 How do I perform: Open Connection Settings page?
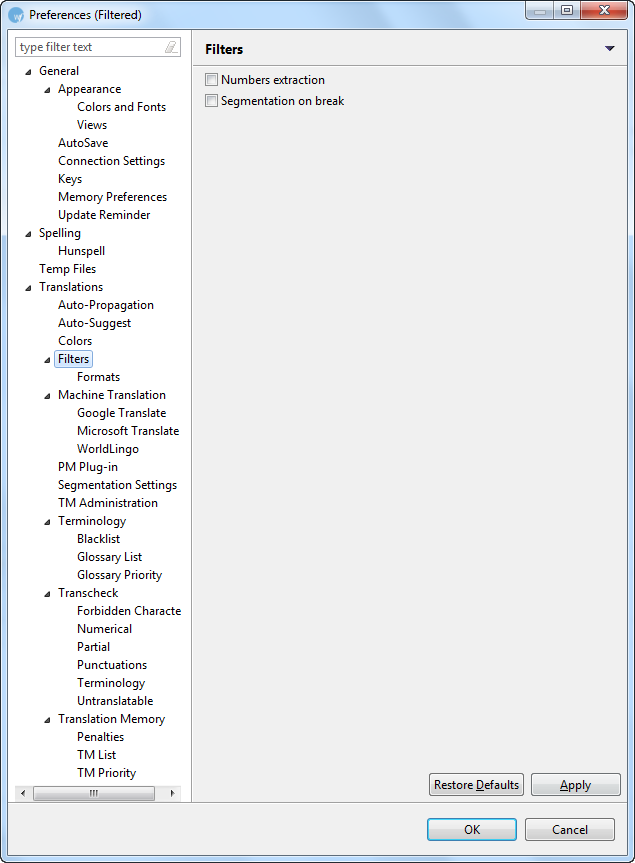pos(111,161)
